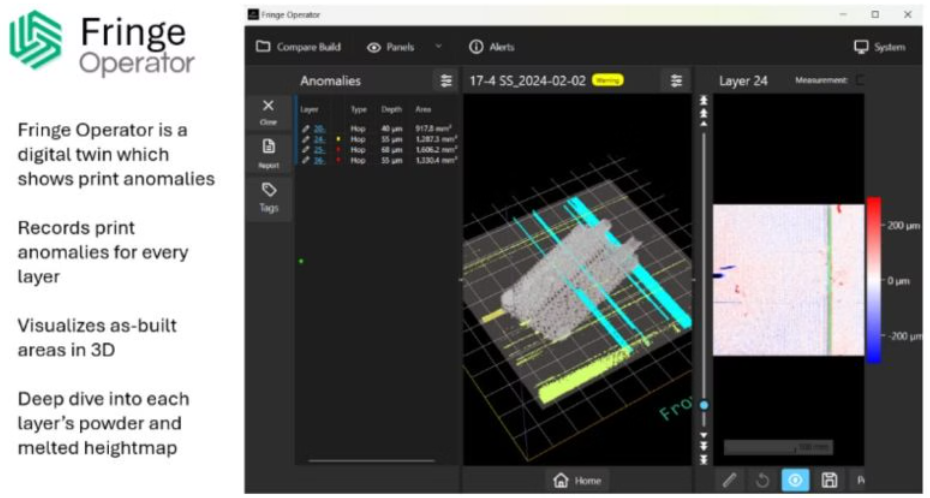930x498 pixels.
Task: Open the layer 25 anomaly link
Action: pos(319,150)
